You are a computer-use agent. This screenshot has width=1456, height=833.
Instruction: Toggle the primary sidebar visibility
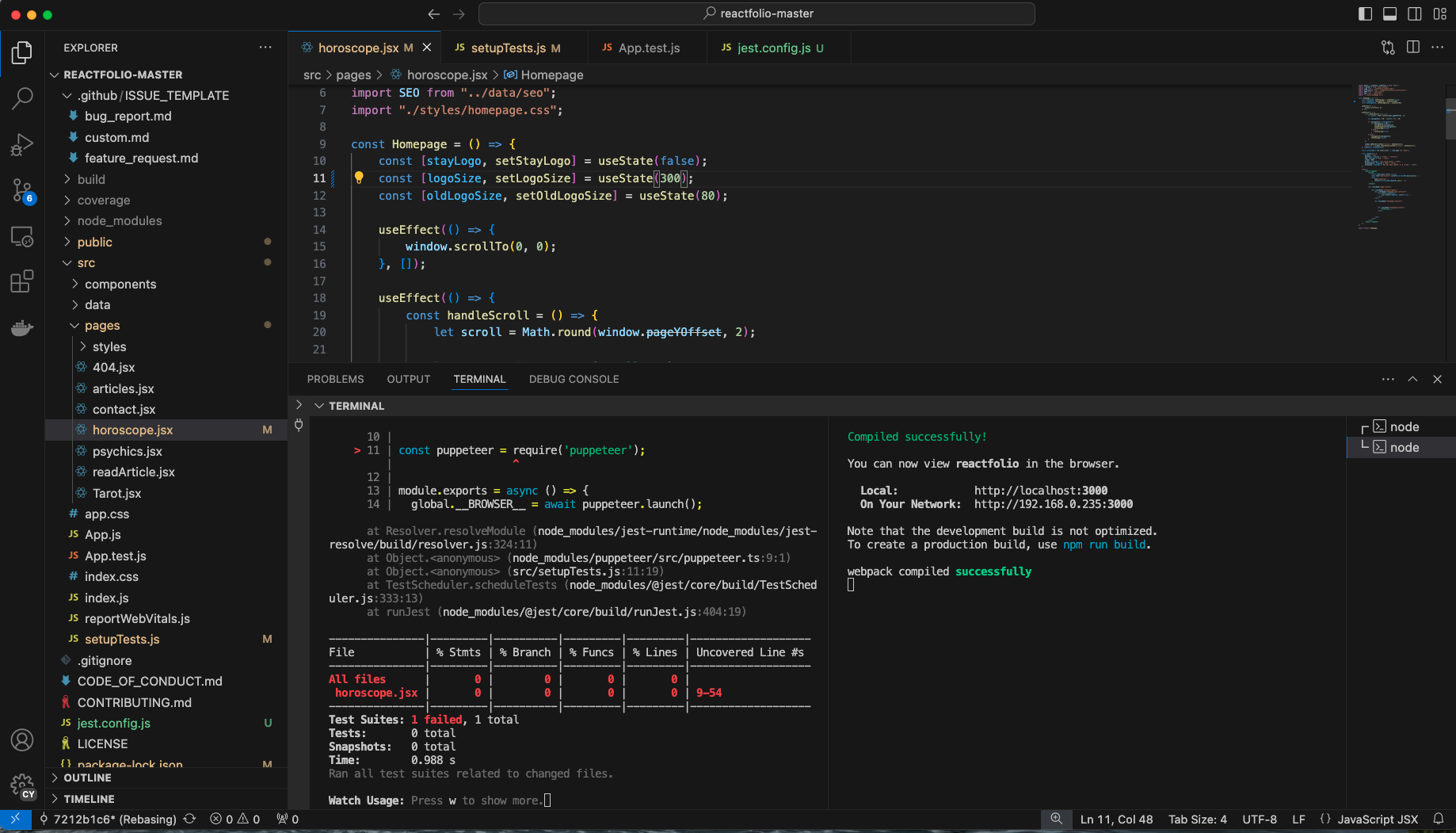click(1365, 13)
